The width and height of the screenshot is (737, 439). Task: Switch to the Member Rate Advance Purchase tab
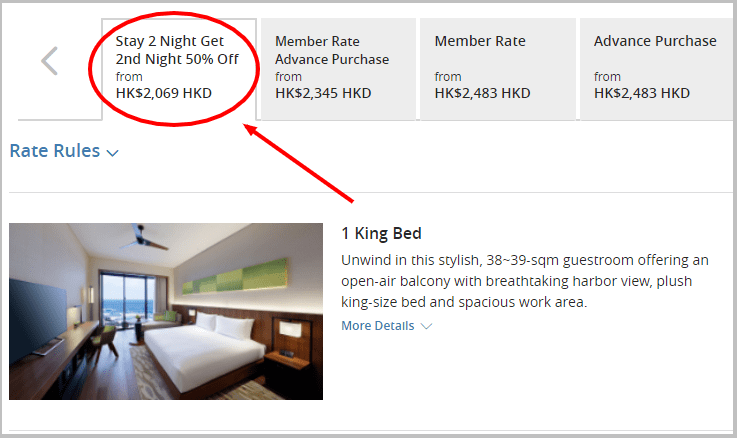pos(338,69)
